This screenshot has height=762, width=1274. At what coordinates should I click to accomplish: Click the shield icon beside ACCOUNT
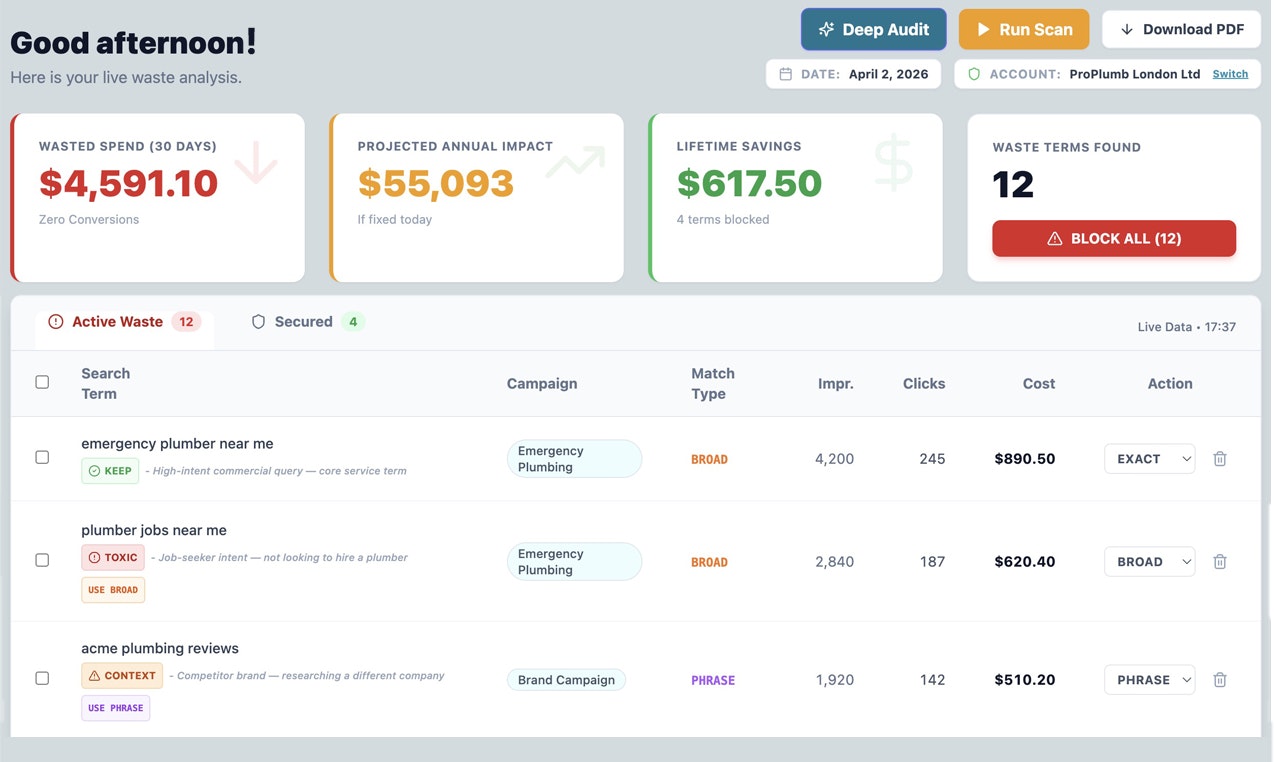pyautogui.click(x=974, y=74)
